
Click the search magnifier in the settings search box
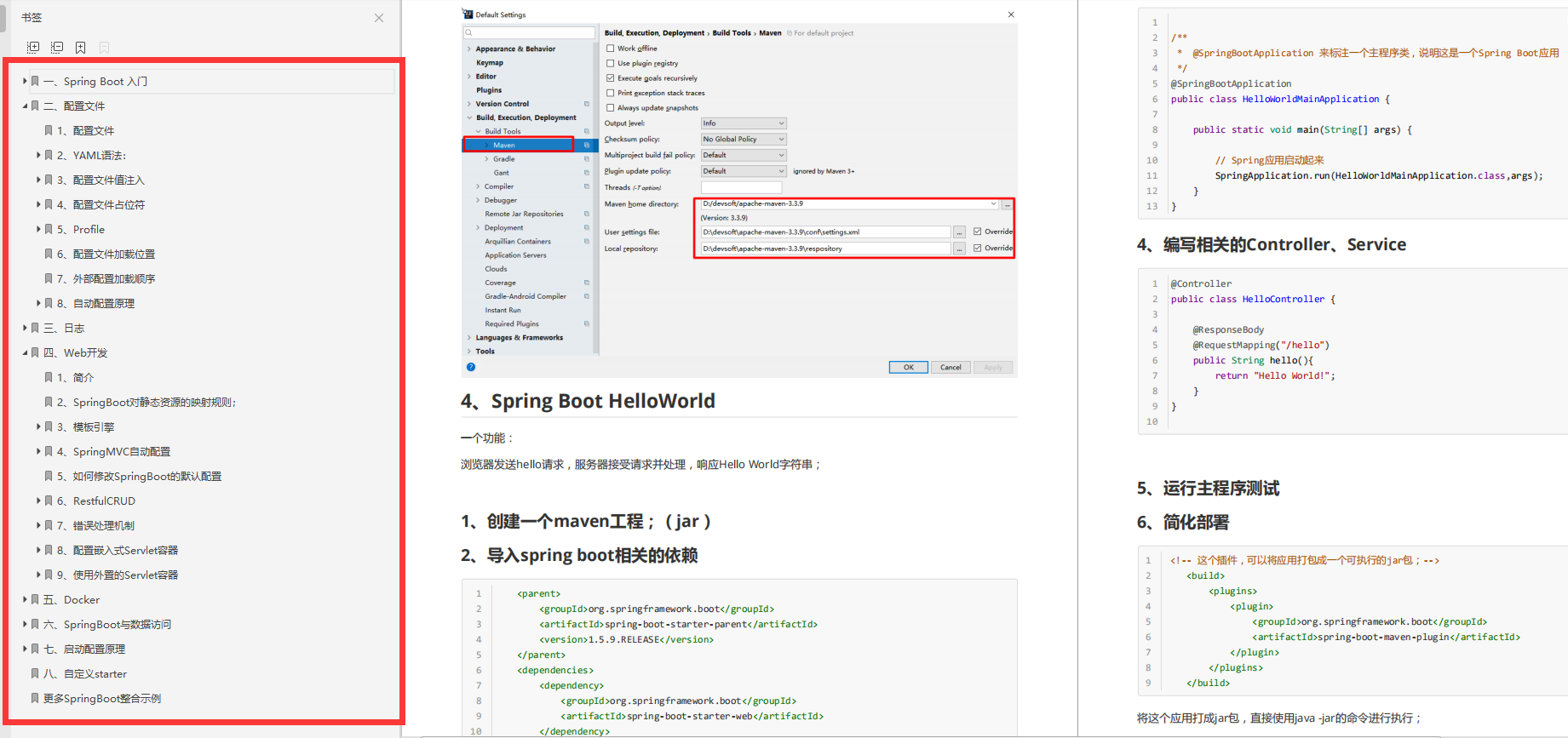pyautogui.click(x=468, y=33)
